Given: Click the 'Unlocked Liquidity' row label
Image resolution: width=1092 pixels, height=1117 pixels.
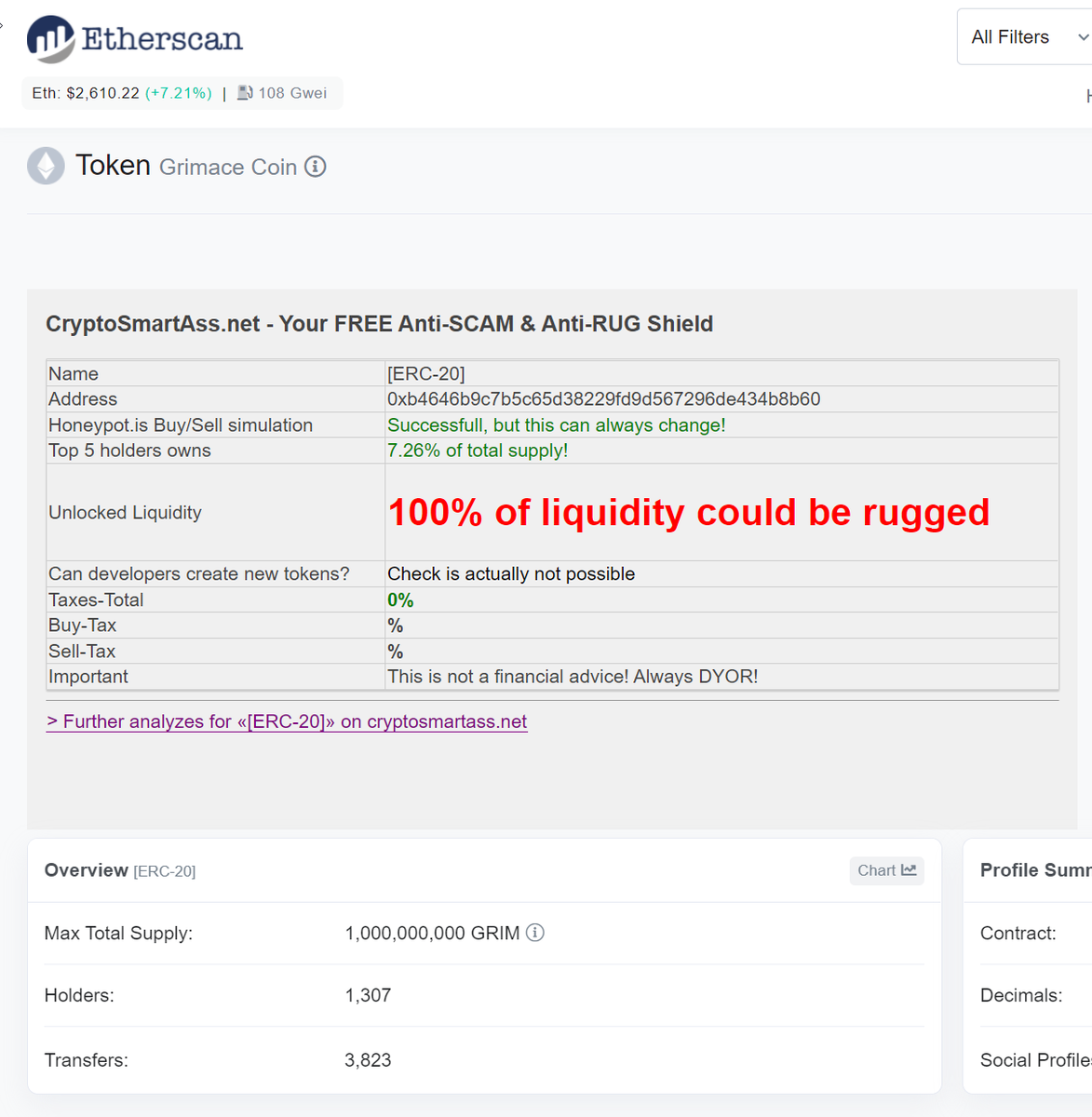Looking at the screenshot, I should click(125, 513).
